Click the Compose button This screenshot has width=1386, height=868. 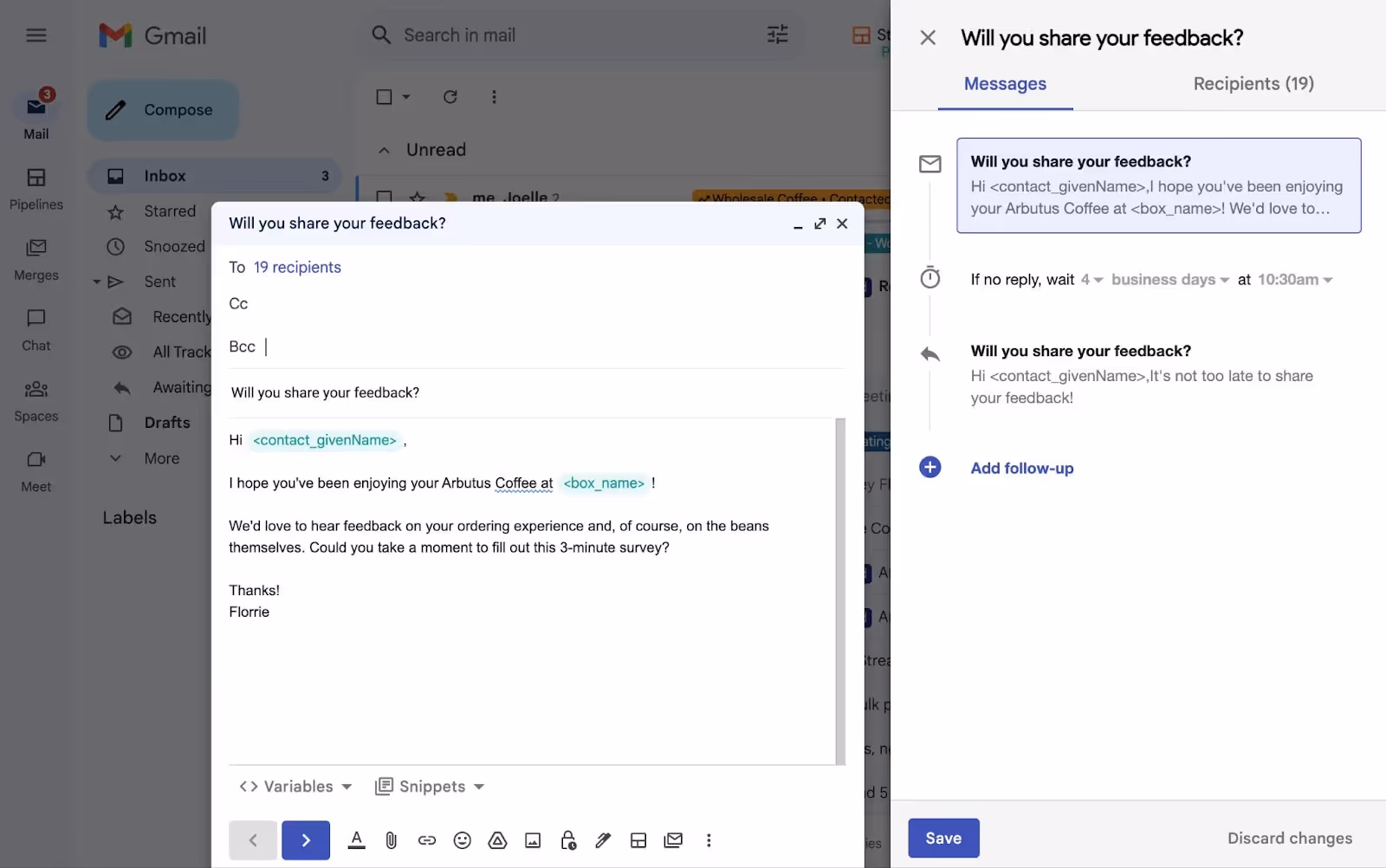click(163, 110)
